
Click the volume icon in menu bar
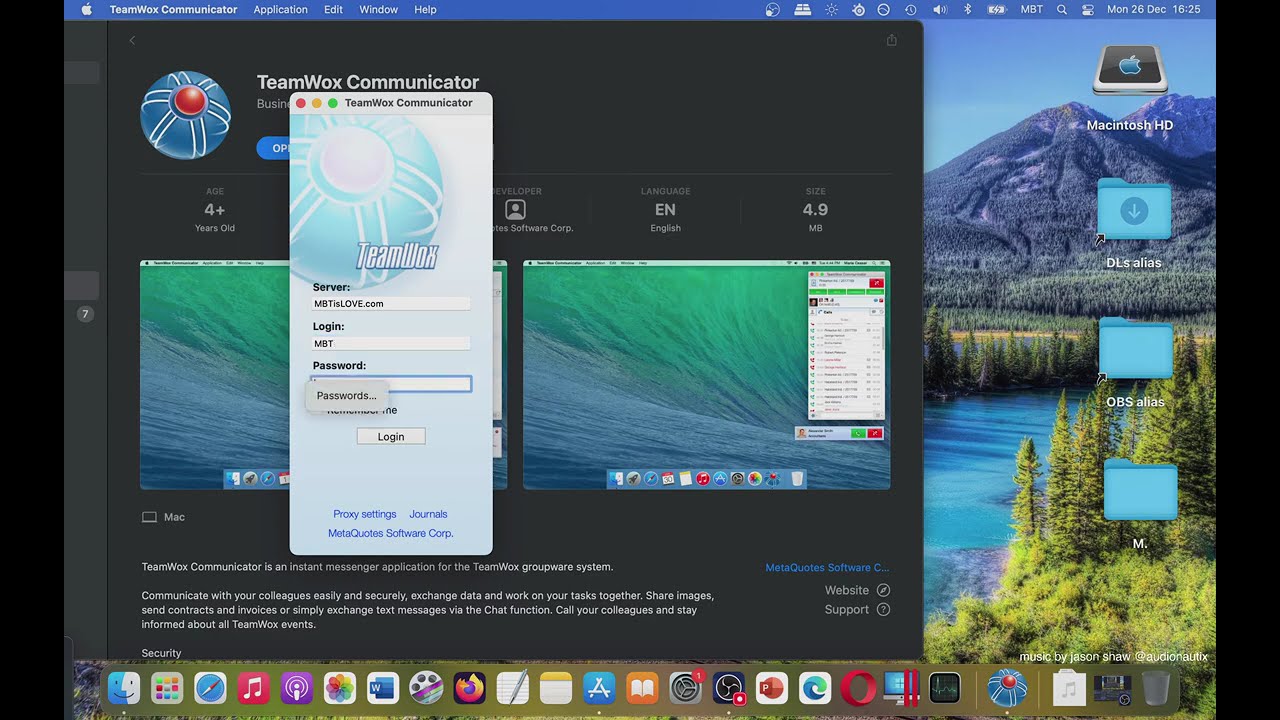click(940, 9)
